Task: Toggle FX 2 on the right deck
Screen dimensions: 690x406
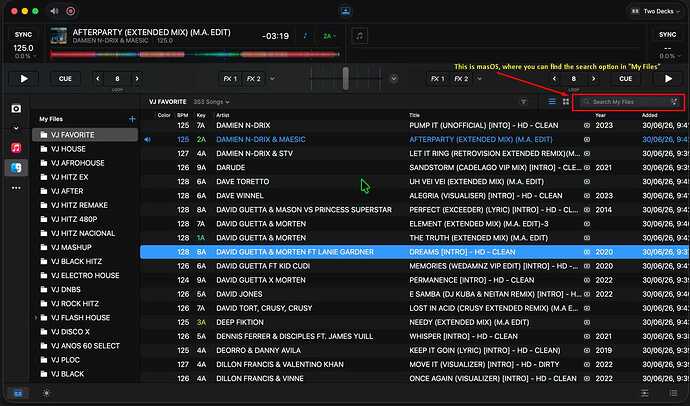Action: pyautogui.click(x=461, y=79)
